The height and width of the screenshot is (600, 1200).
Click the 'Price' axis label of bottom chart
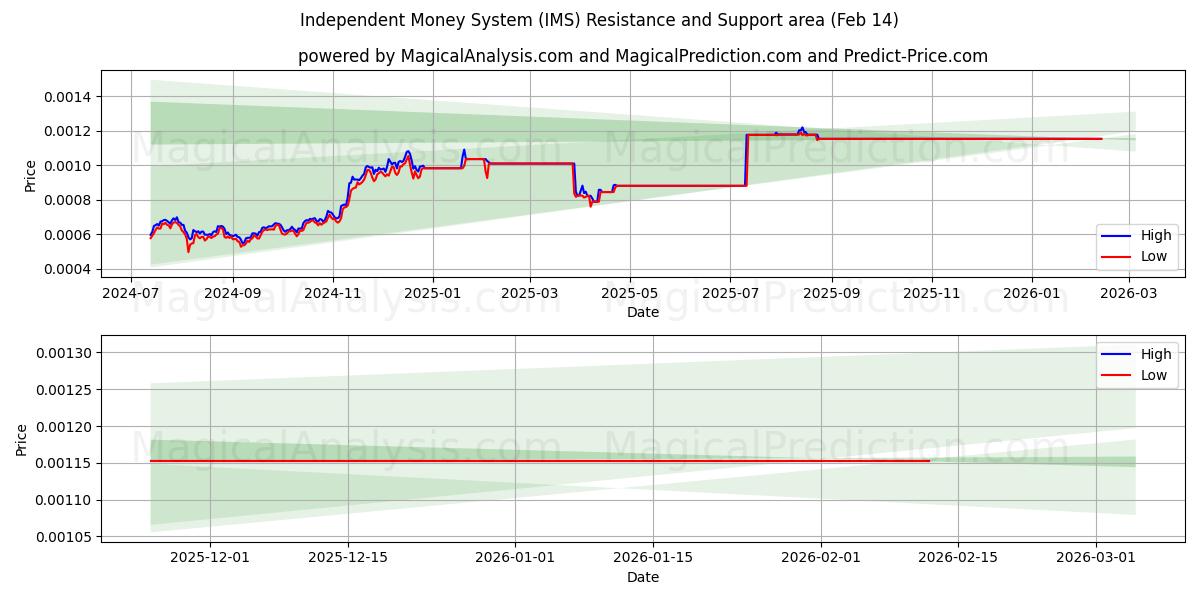point(22,440)
